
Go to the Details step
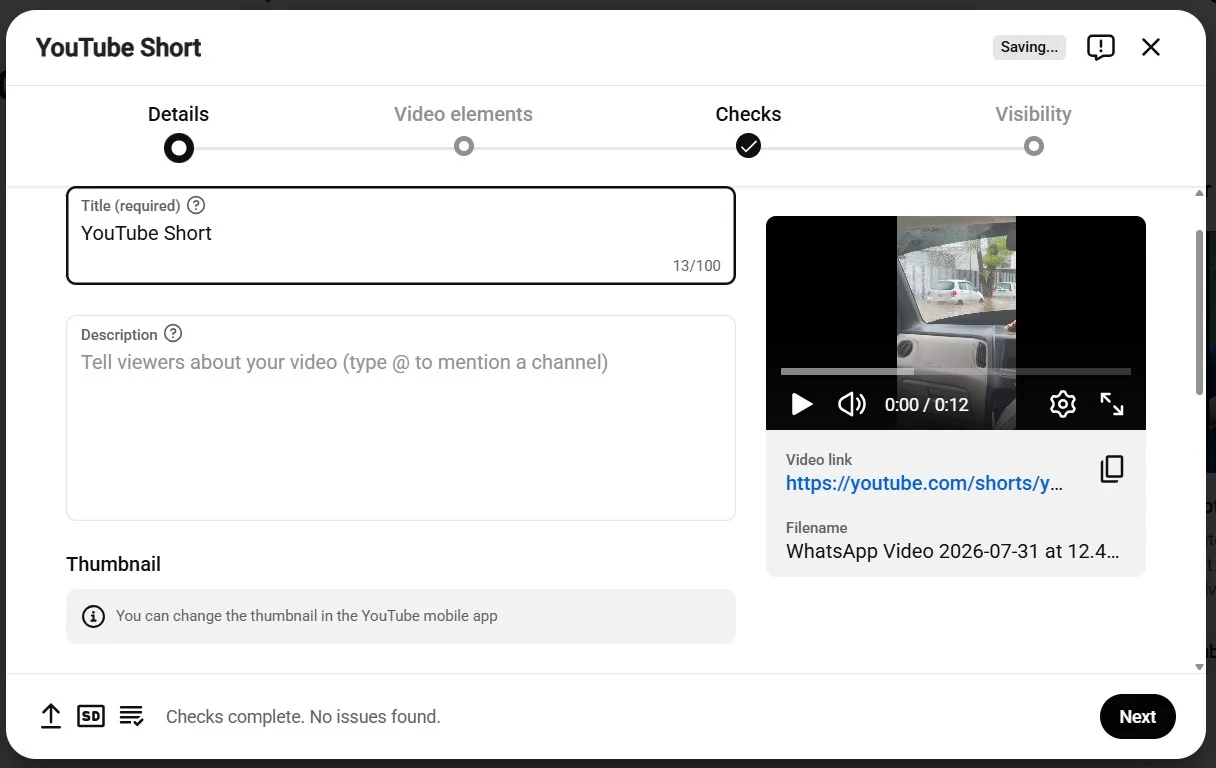[178, 114]
